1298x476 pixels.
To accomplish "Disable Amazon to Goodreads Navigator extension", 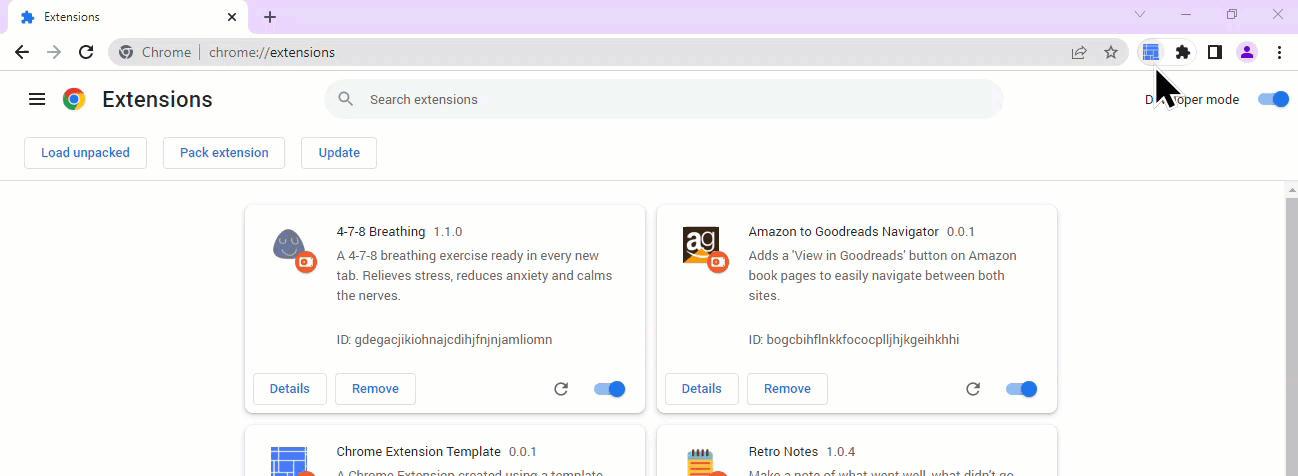I will point(1021,389).
